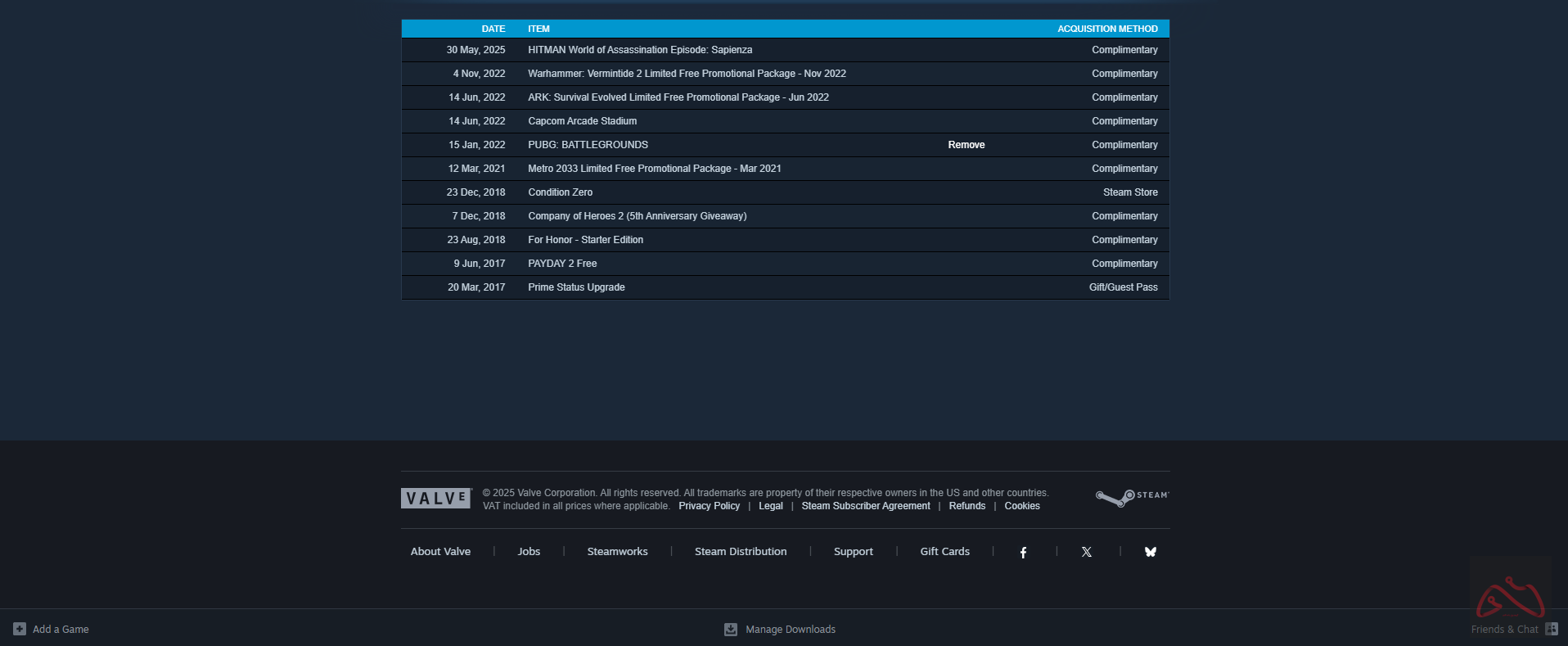1568x646 pixels.
Task: Open the Jobs footer link
Action: tap(529, 552)
